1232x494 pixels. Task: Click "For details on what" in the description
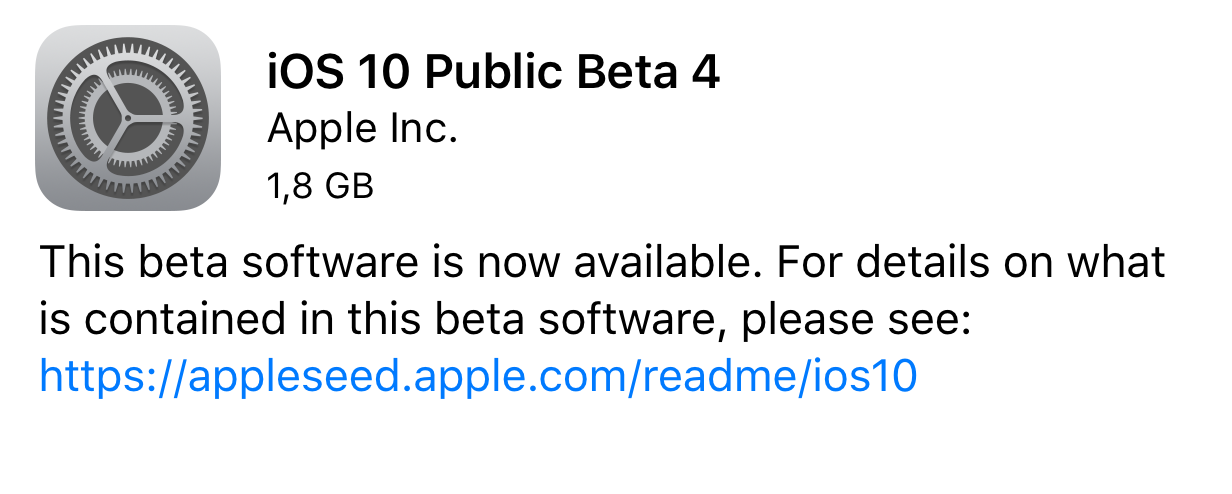(979, 264)
